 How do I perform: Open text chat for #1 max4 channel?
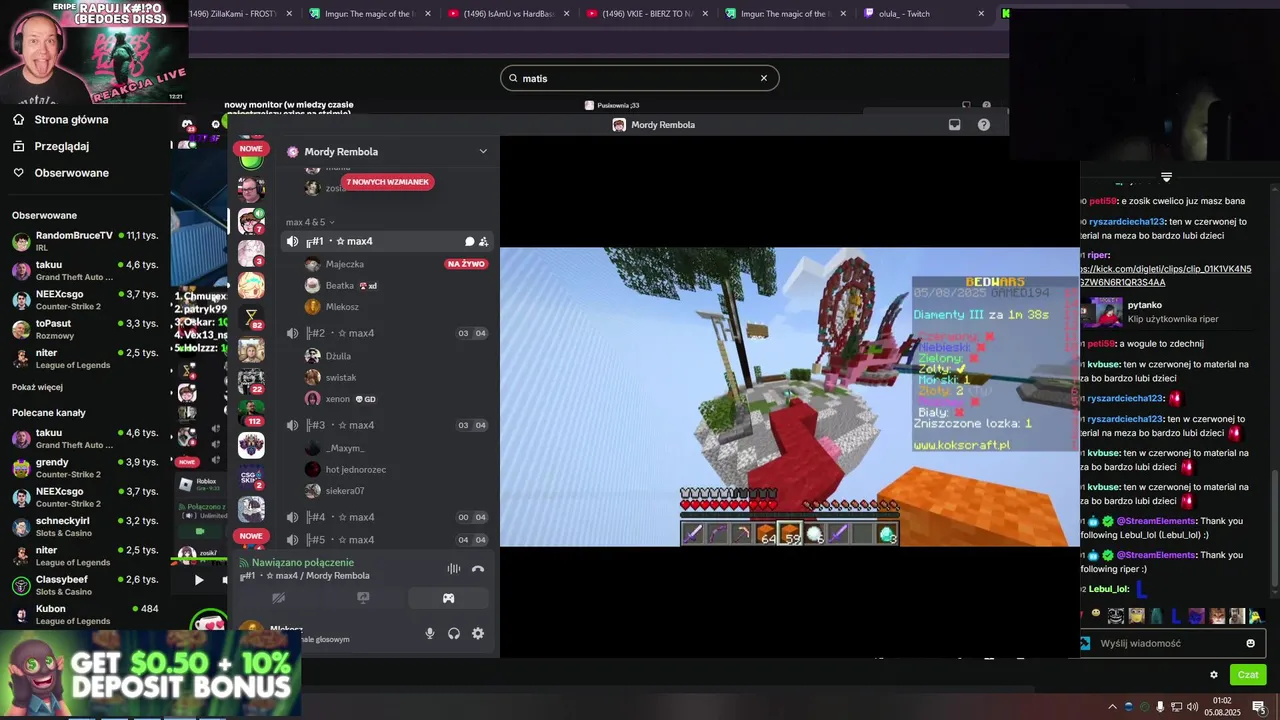[x=469, y=241]
